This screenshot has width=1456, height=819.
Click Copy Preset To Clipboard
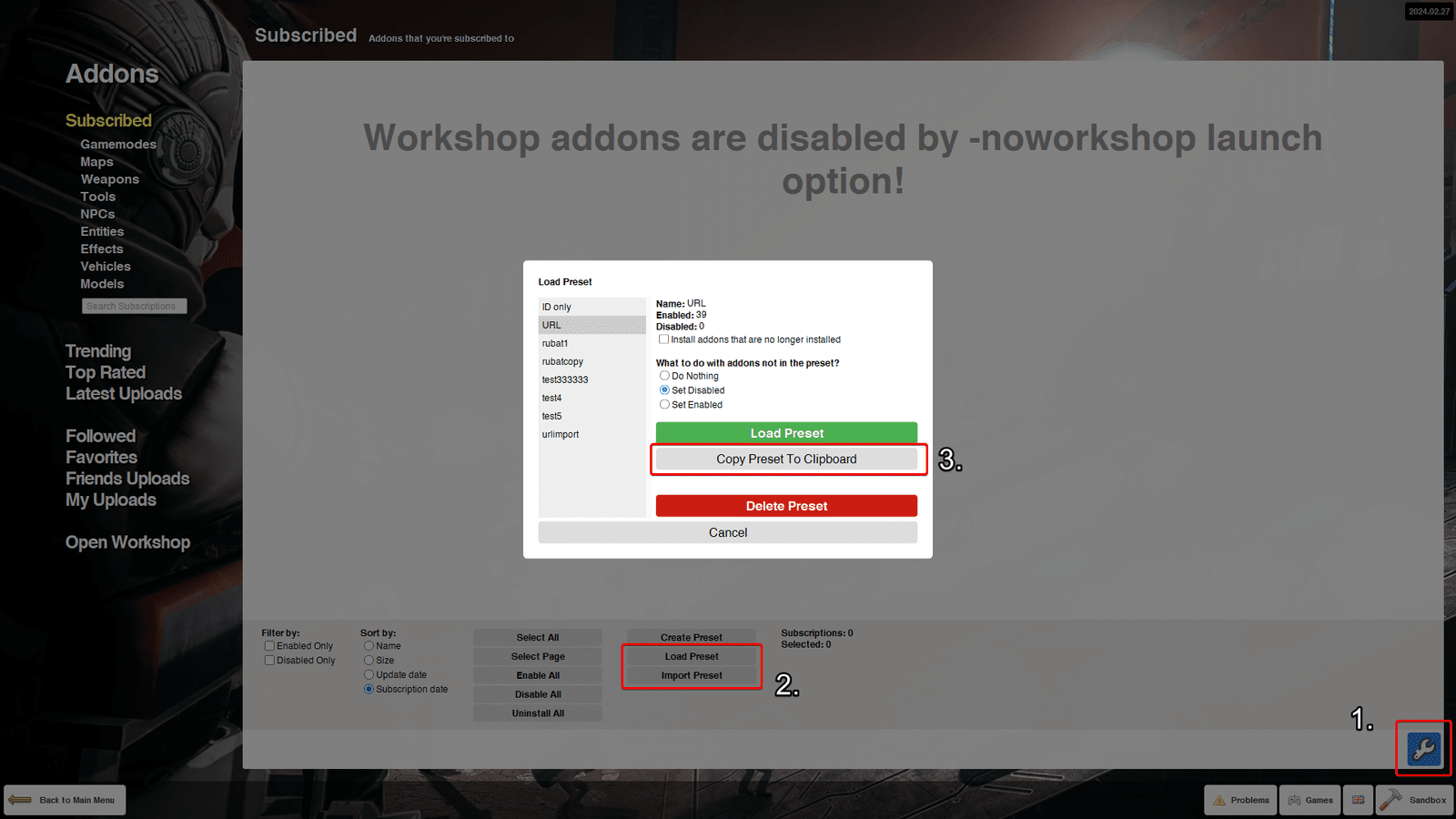coord(786,459)
